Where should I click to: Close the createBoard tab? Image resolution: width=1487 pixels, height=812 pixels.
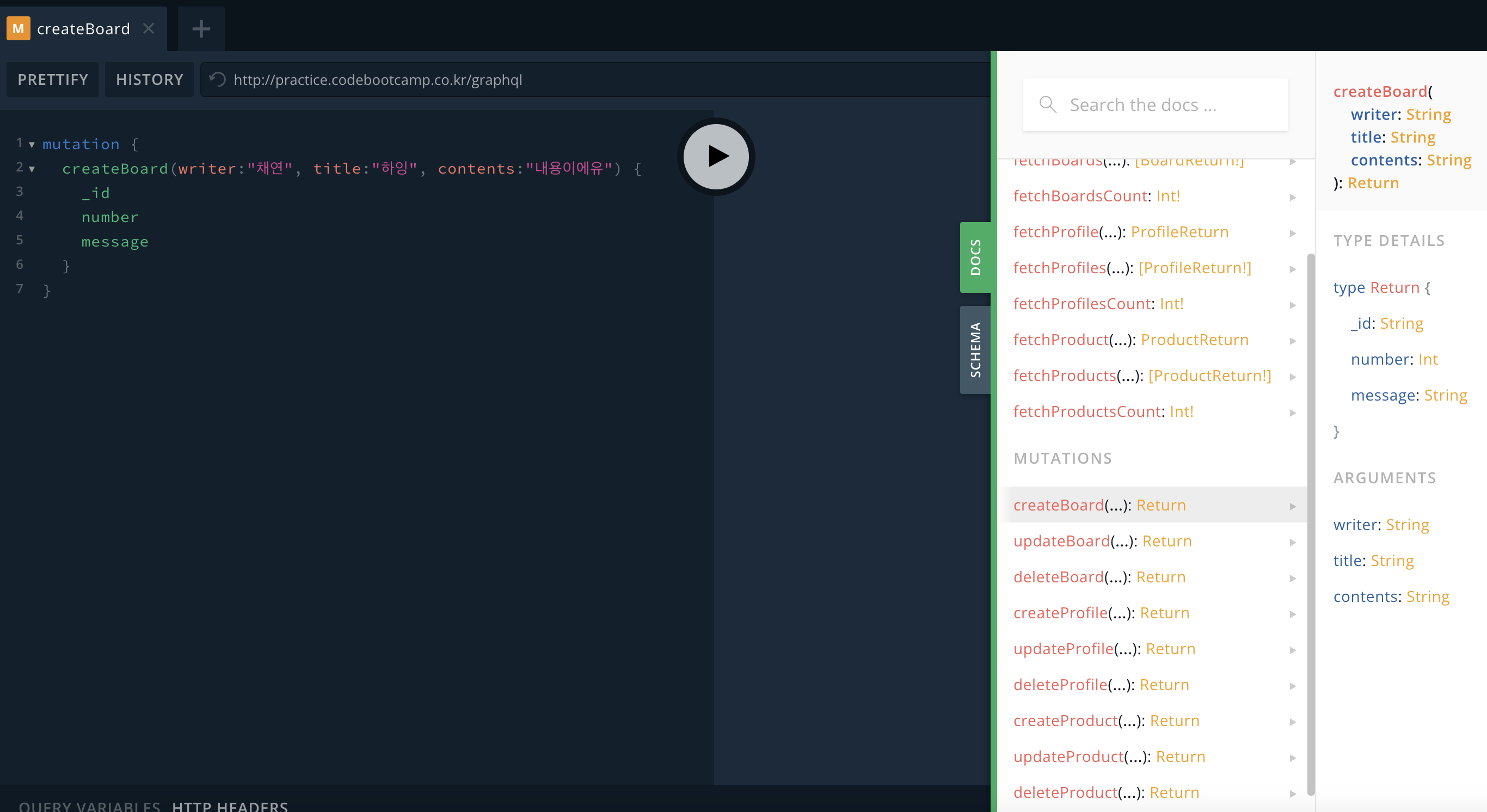click(x=149, y=28)
